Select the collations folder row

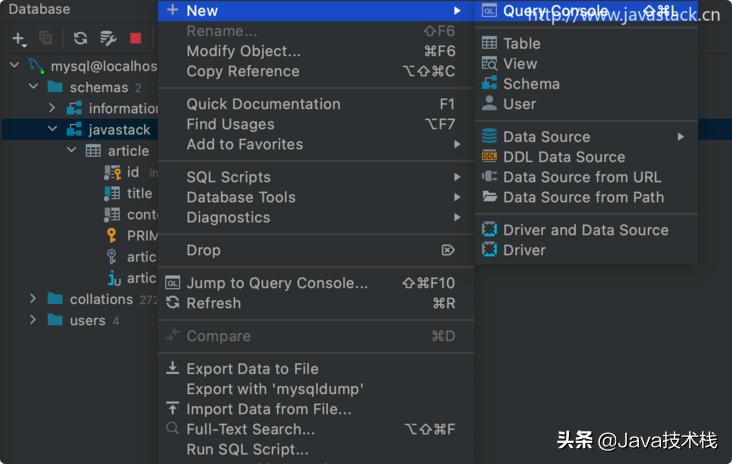point(79,299)
